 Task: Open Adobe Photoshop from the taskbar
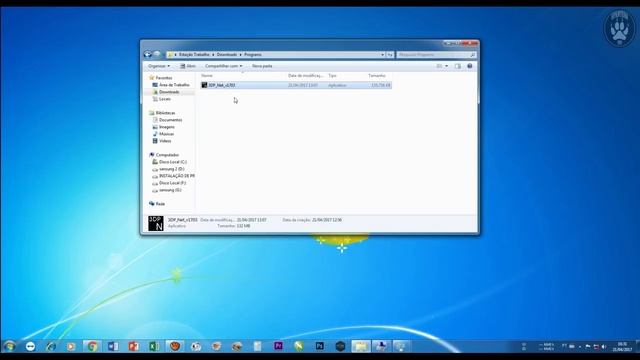(x=320, y=347)
